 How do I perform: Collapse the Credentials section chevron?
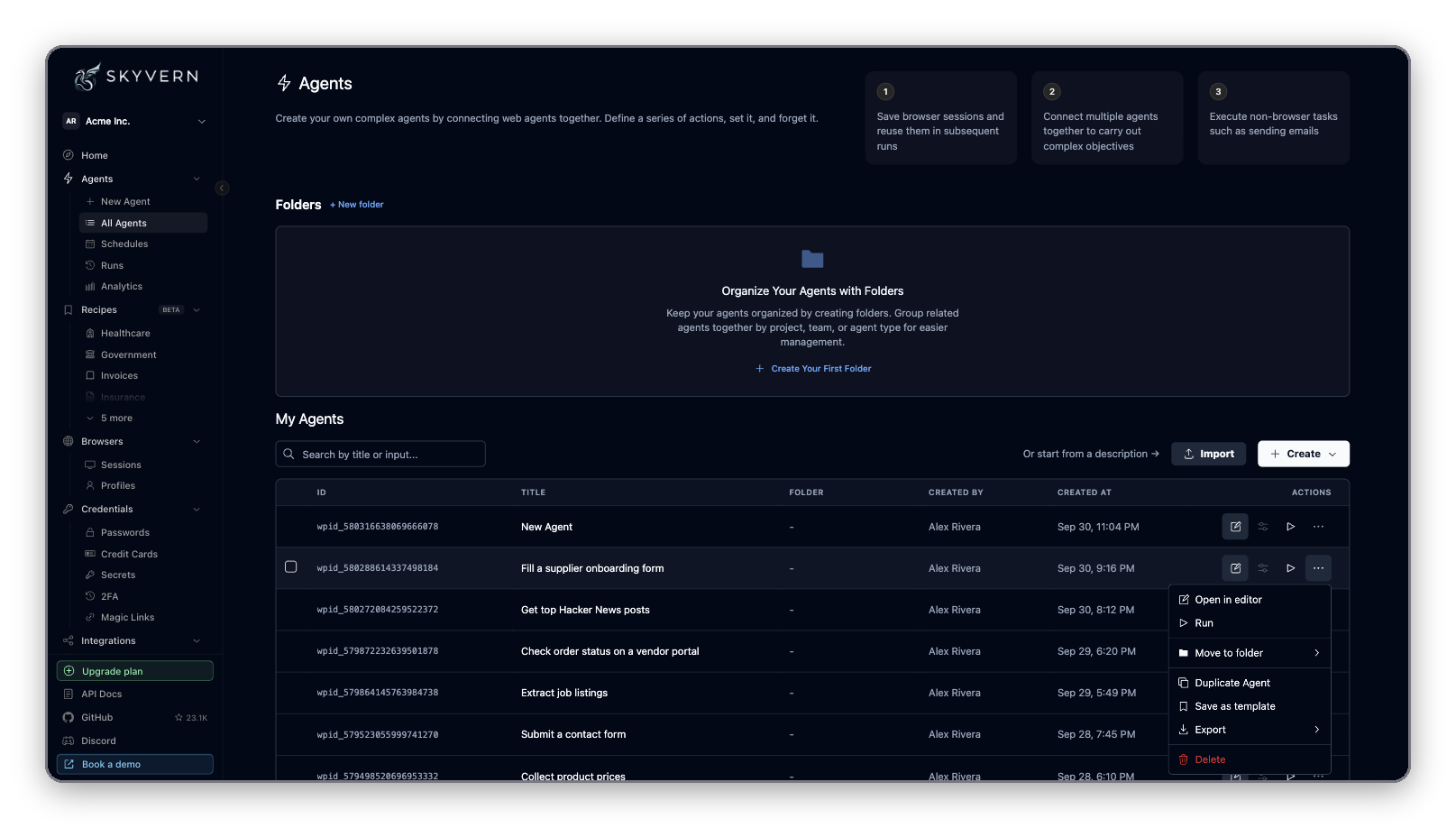[197, 510]
